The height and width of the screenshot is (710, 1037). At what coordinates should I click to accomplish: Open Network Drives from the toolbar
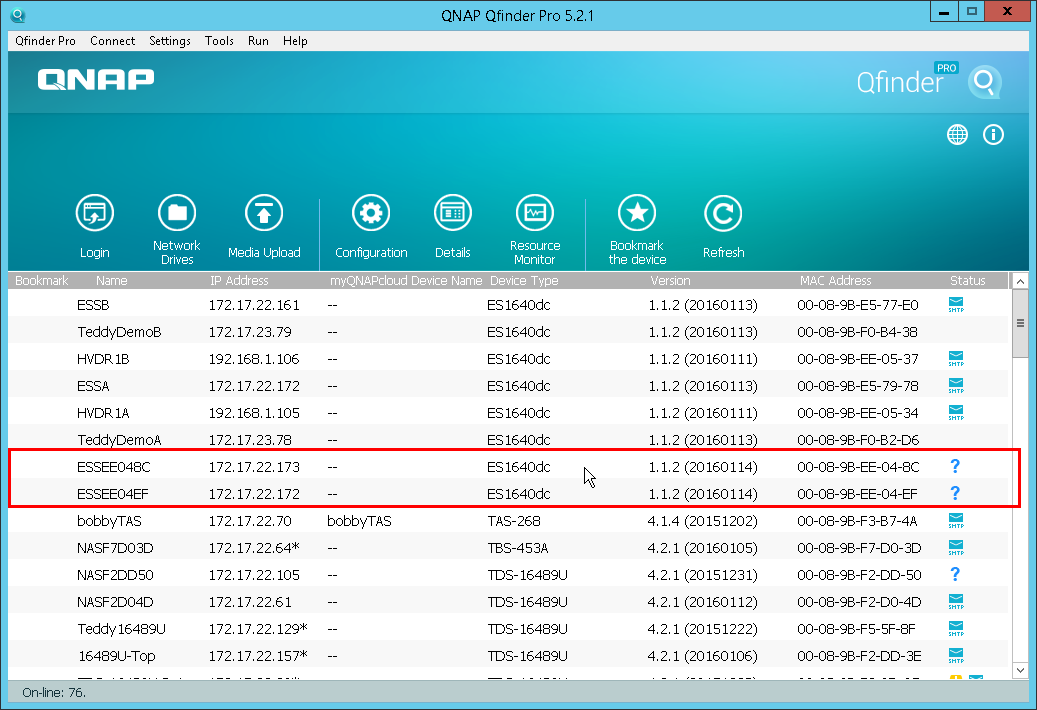click(x=177, y=214)
